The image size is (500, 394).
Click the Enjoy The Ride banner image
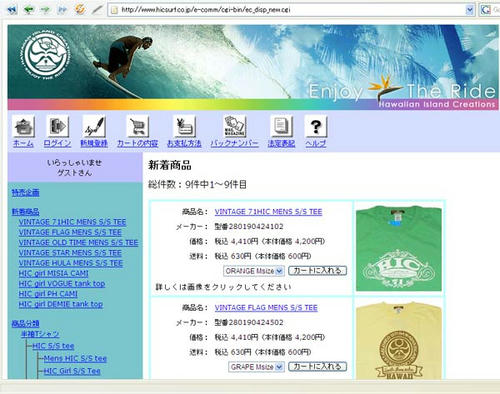click(253, 67)
